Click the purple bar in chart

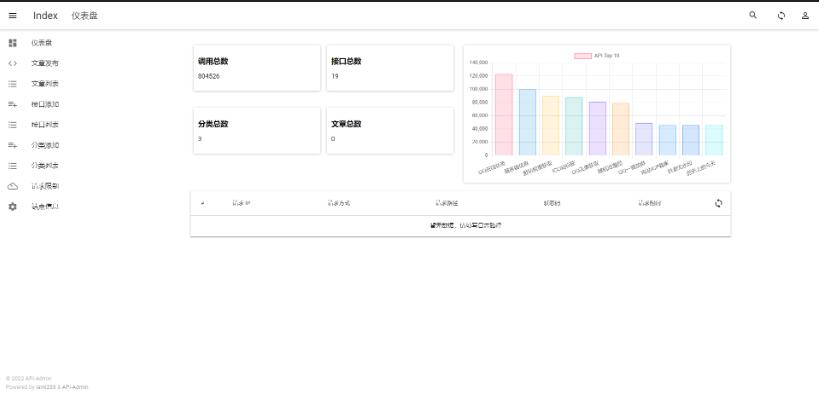click(x=597, y=128)
